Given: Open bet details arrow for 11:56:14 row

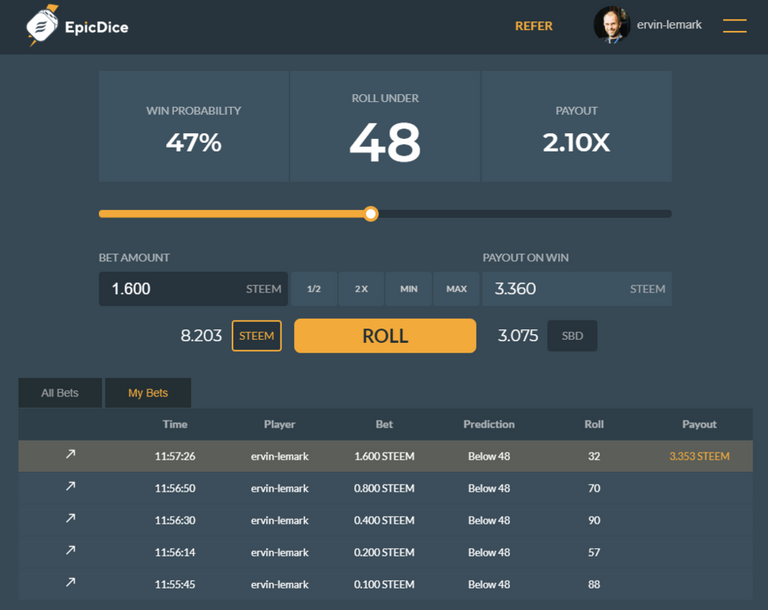Looking at the screenshot, I should 70,551.
